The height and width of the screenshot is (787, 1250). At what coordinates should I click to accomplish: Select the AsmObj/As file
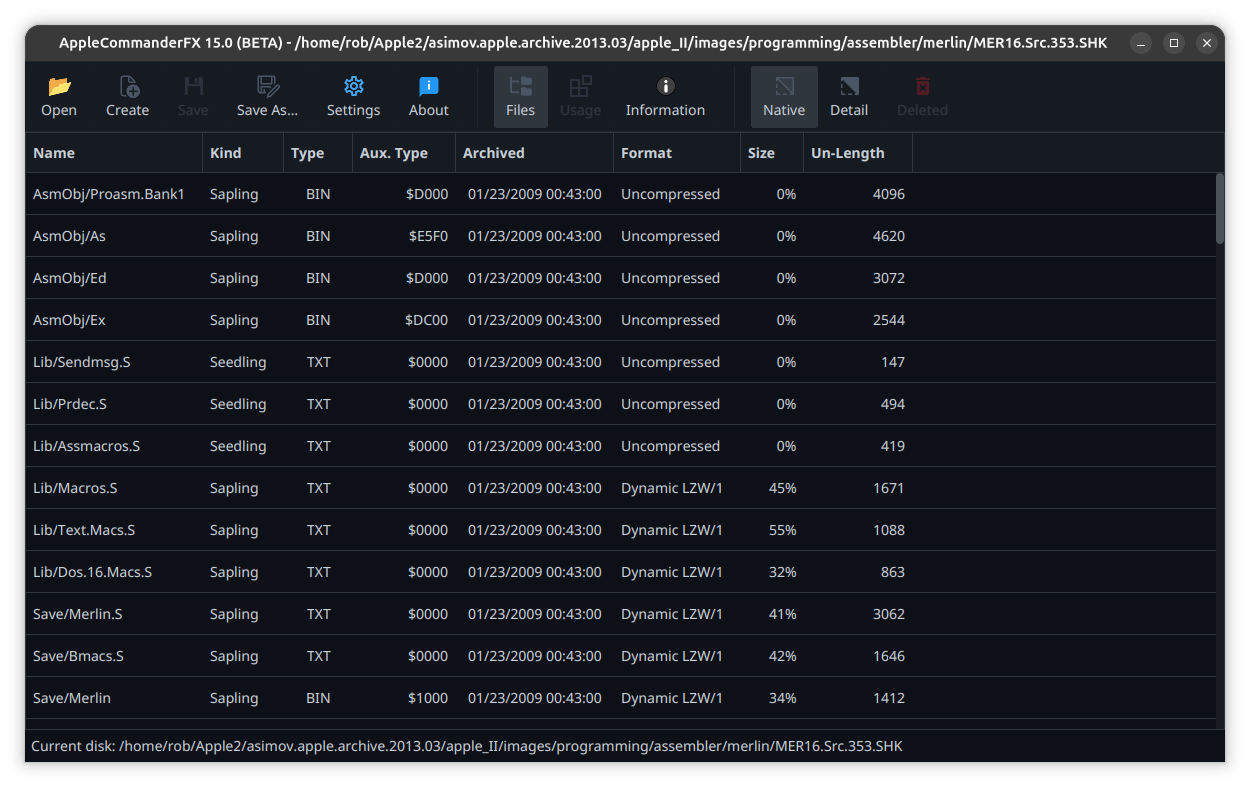tap(620, 236)
